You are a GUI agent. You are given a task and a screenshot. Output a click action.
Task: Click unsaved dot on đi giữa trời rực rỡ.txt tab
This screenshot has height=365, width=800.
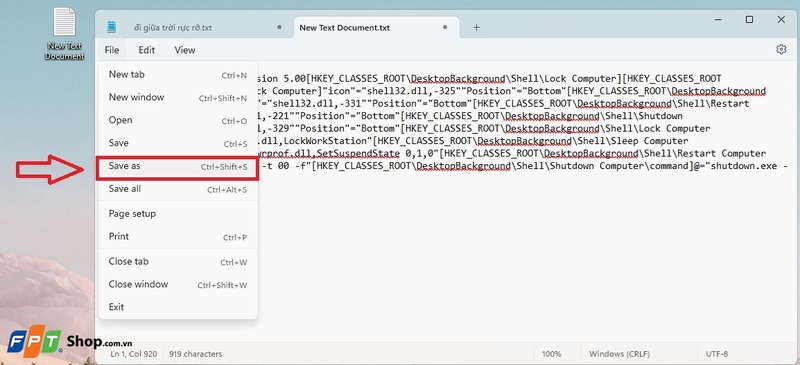[x=279, y=28]
